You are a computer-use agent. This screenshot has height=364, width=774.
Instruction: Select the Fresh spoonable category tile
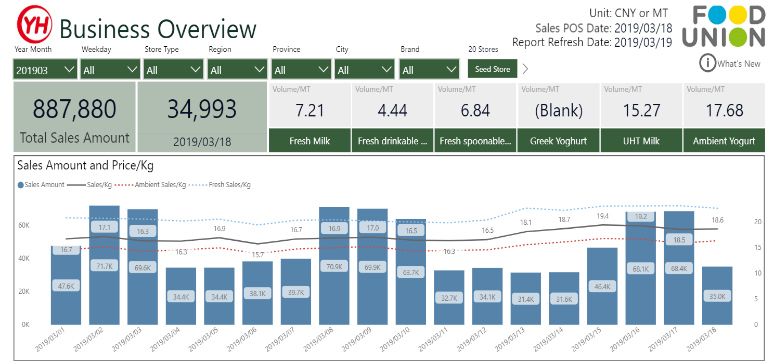475,141
